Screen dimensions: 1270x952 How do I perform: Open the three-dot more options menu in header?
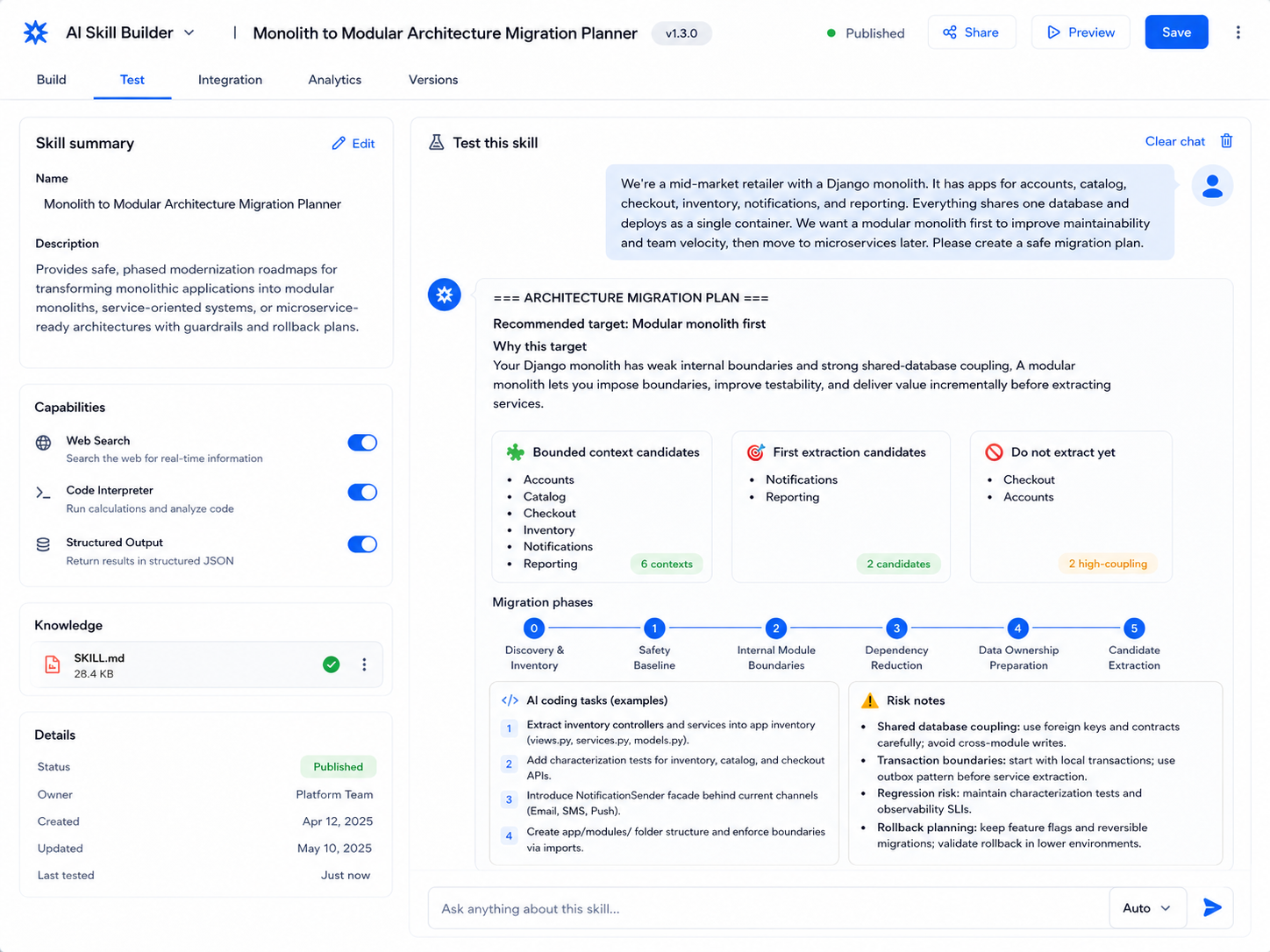coord(1238,32)
